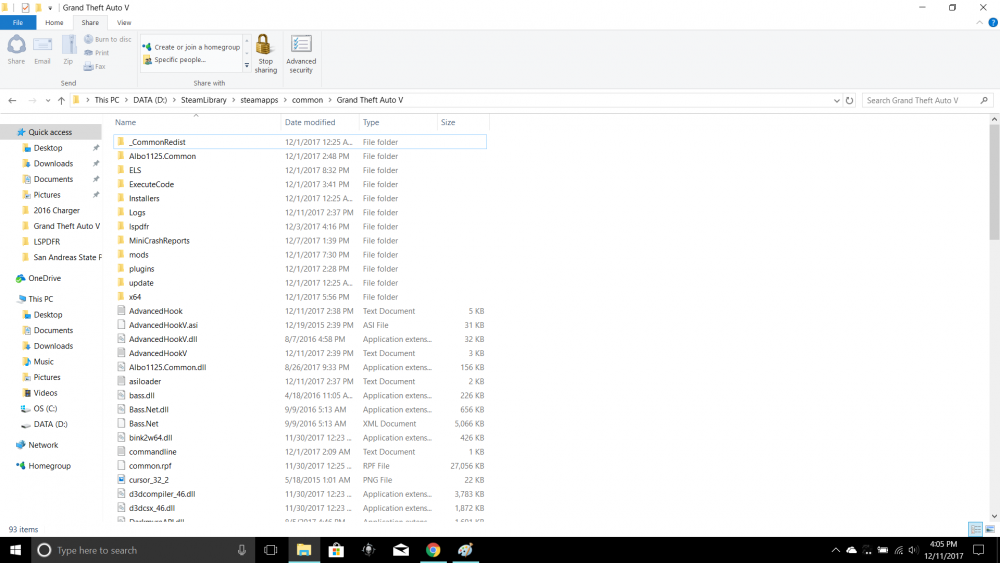Click Stop sharing padlock icon
Viewport: 1000px width, 563px height.
coord(265,54)
